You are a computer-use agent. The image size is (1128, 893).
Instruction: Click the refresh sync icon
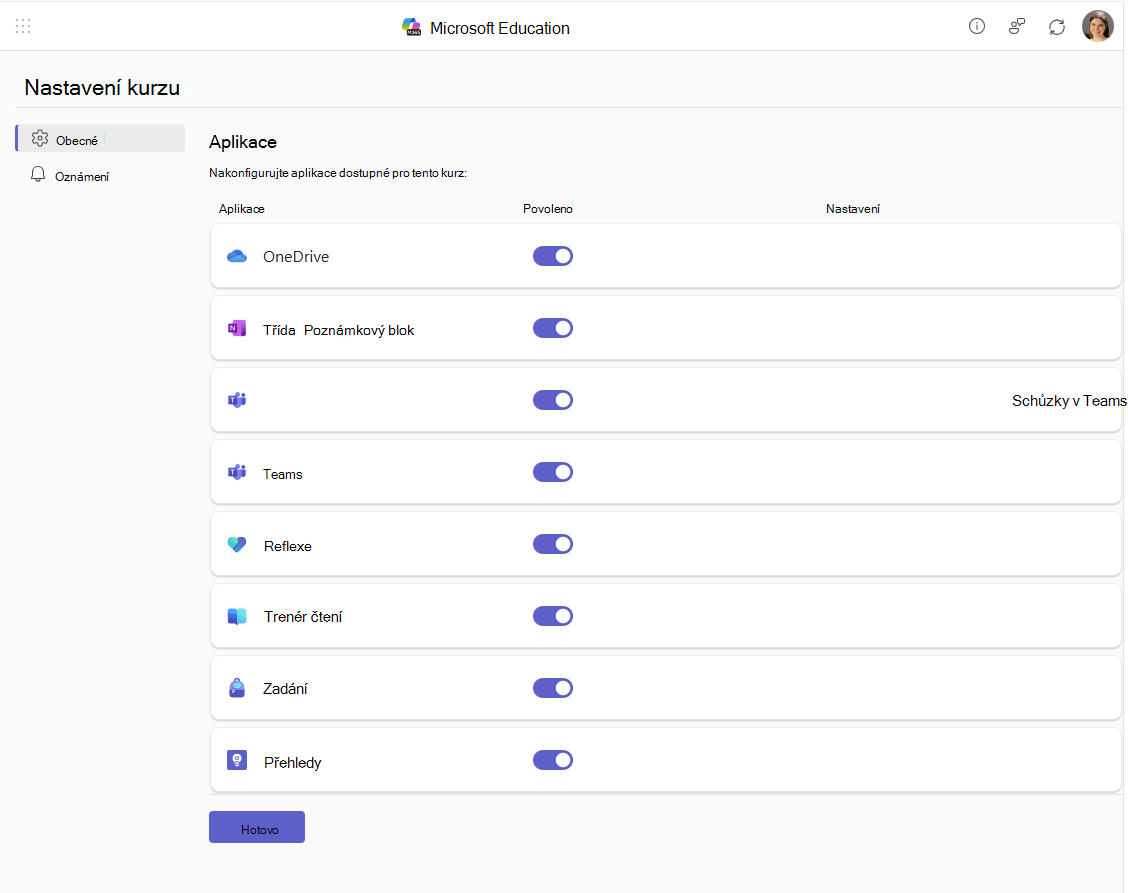(1057, 27)
